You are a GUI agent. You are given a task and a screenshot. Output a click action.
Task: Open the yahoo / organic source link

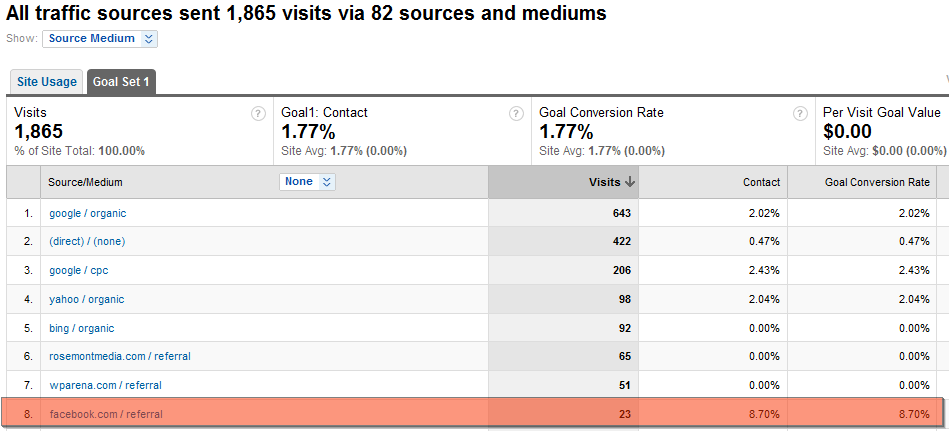click(87, 299)
